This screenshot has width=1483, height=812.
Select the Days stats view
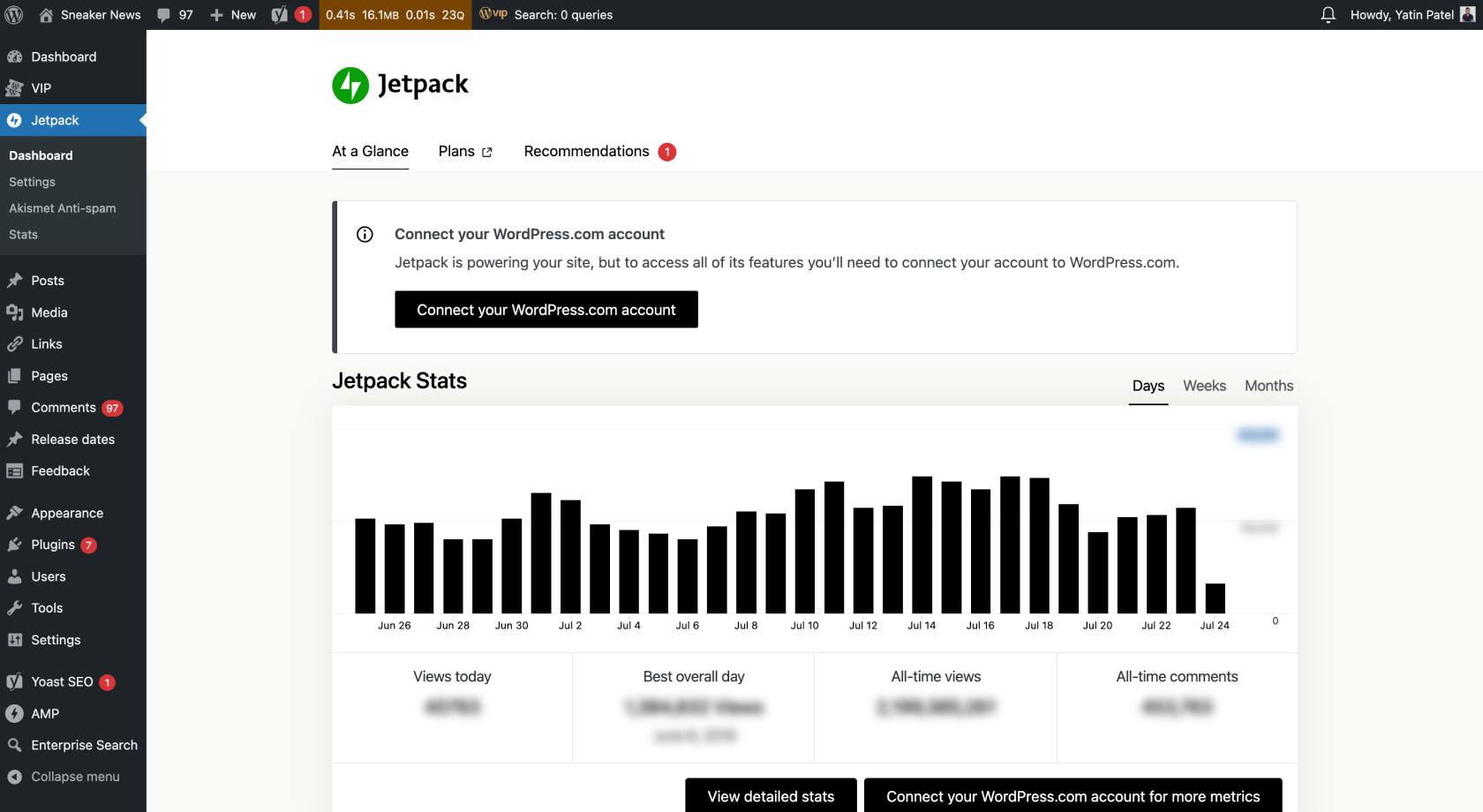1148,386
